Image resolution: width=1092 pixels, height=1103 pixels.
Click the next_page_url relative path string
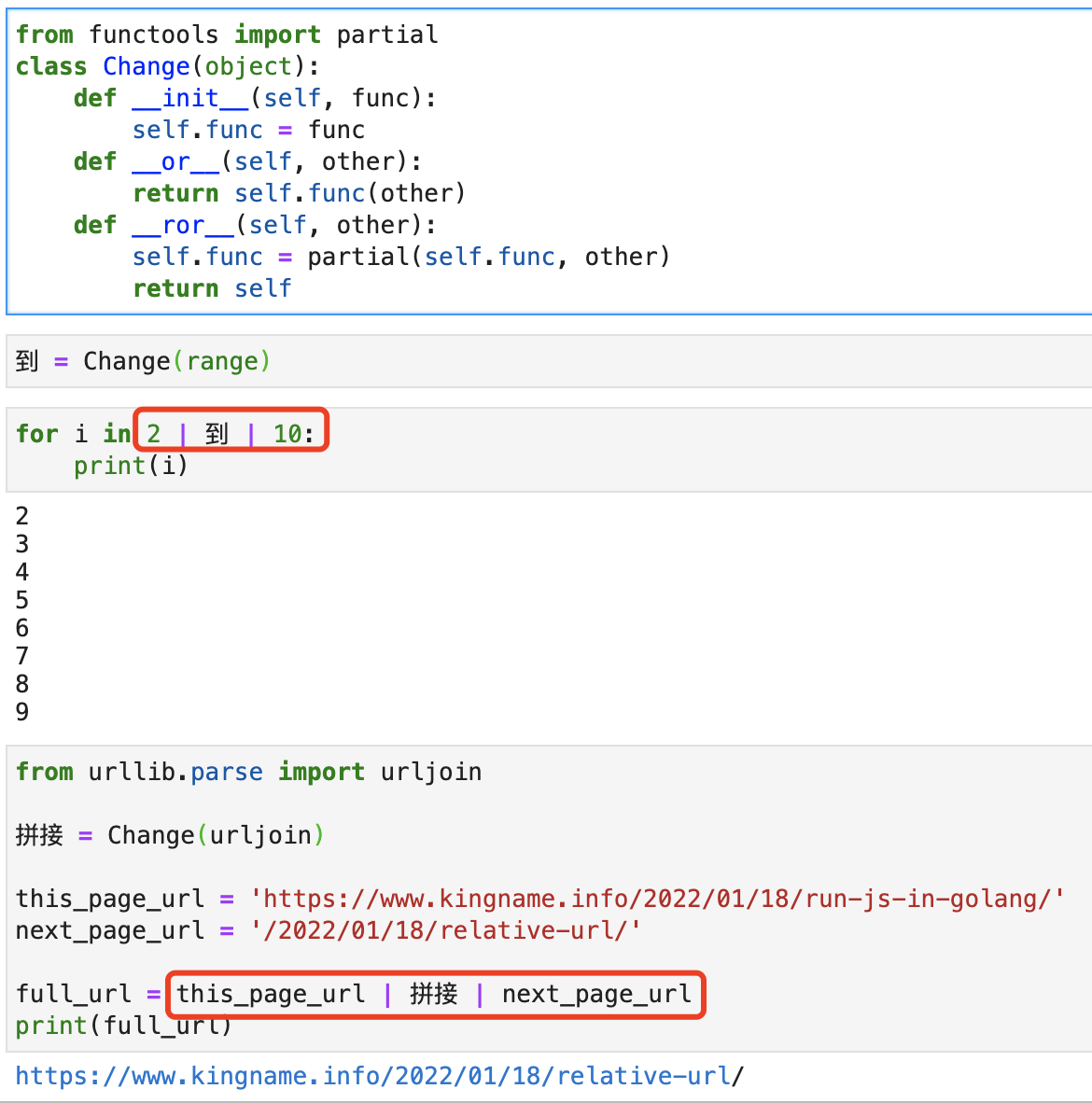tap(445, 930)
